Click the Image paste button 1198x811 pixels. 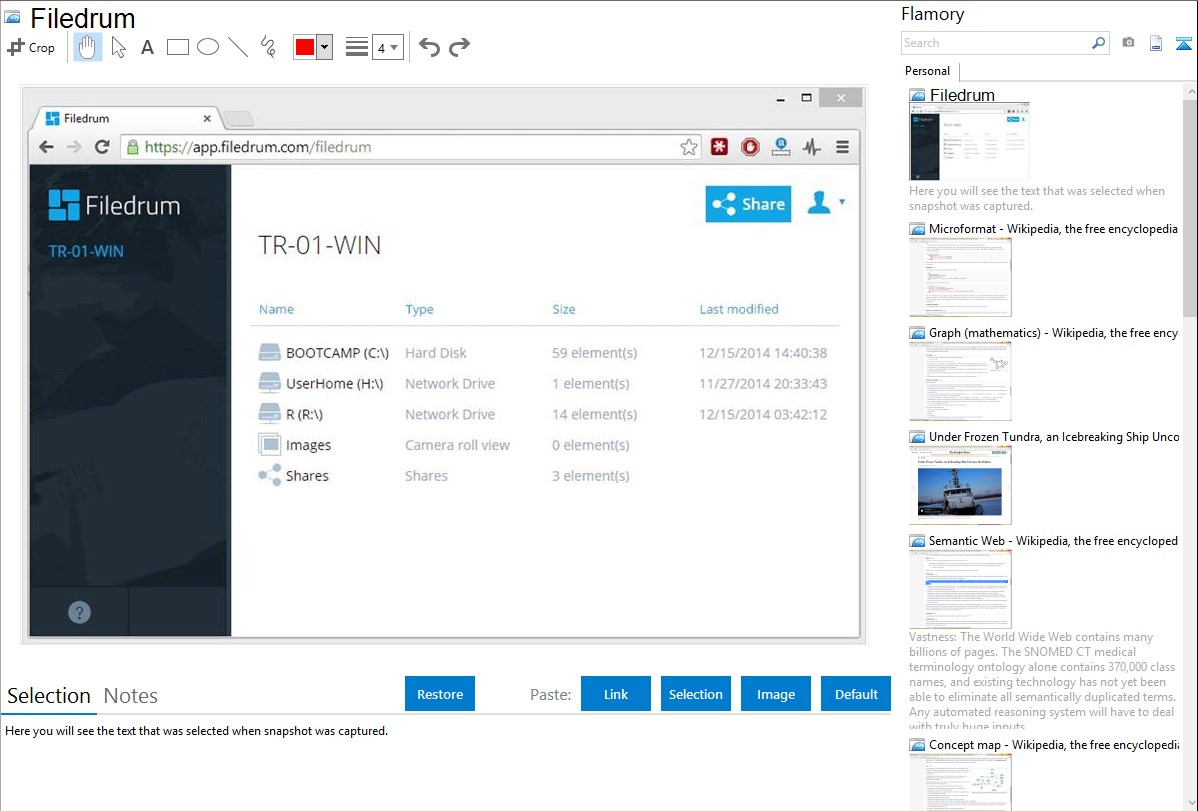point(775,694)
